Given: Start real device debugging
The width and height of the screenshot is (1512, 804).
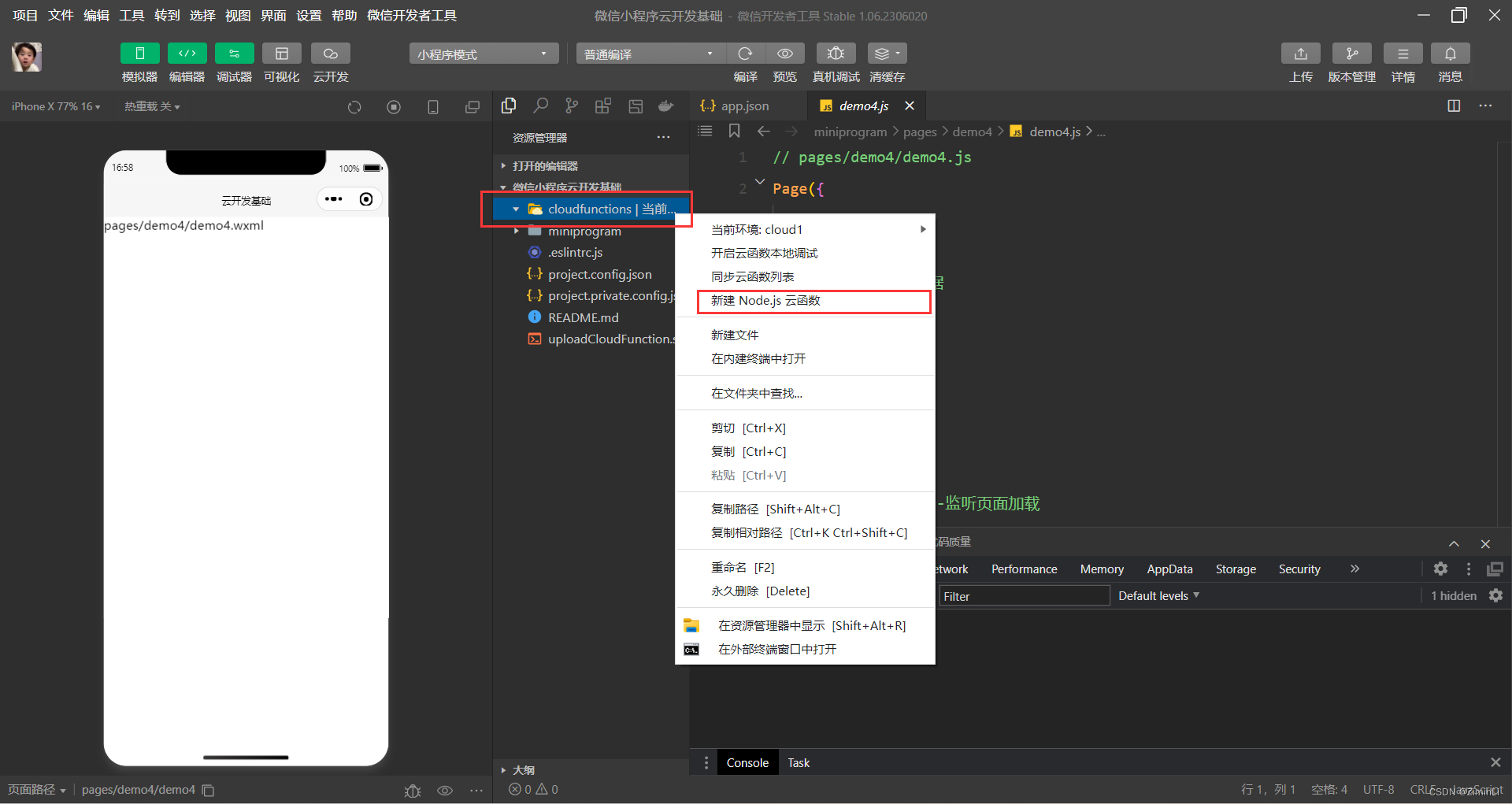Looking at the screenshot, I should (x=836, y=54).
